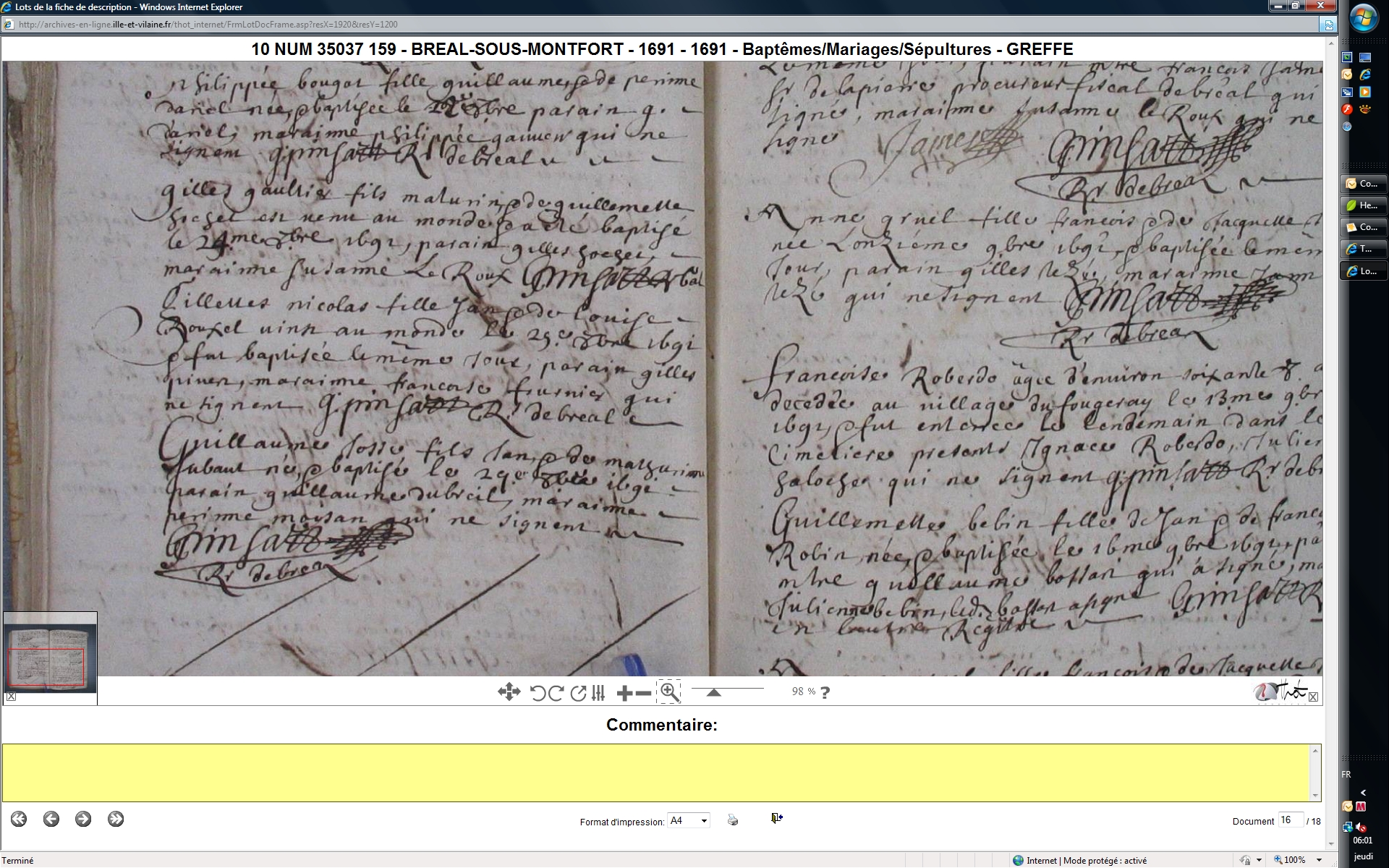The height and width of the screenshot is (868, 1389).
Task: Jump to the last document page
Action: pyautogui.click(x=116, y=819)
